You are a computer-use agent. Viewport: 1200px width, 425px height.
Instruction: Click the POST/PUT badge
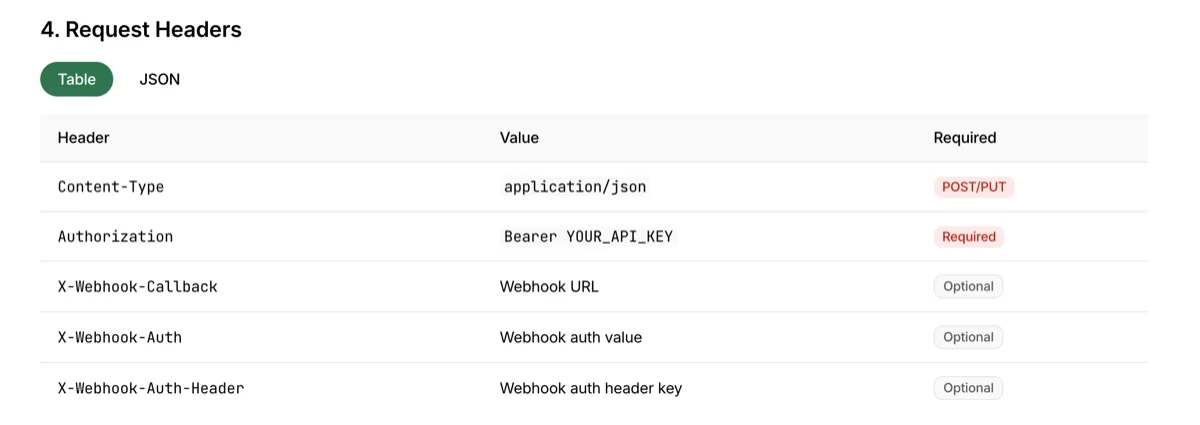(973, 187)
